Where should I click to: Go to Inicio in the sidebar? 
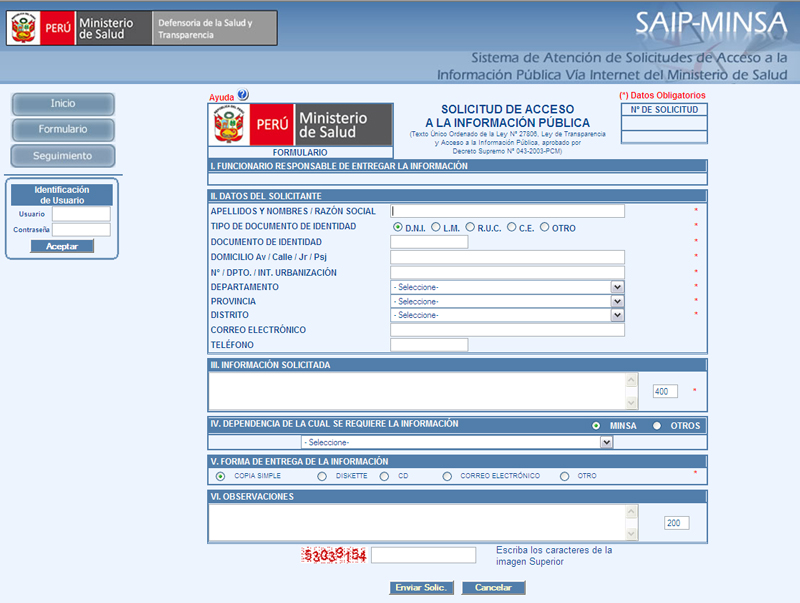tap(63, 104)
